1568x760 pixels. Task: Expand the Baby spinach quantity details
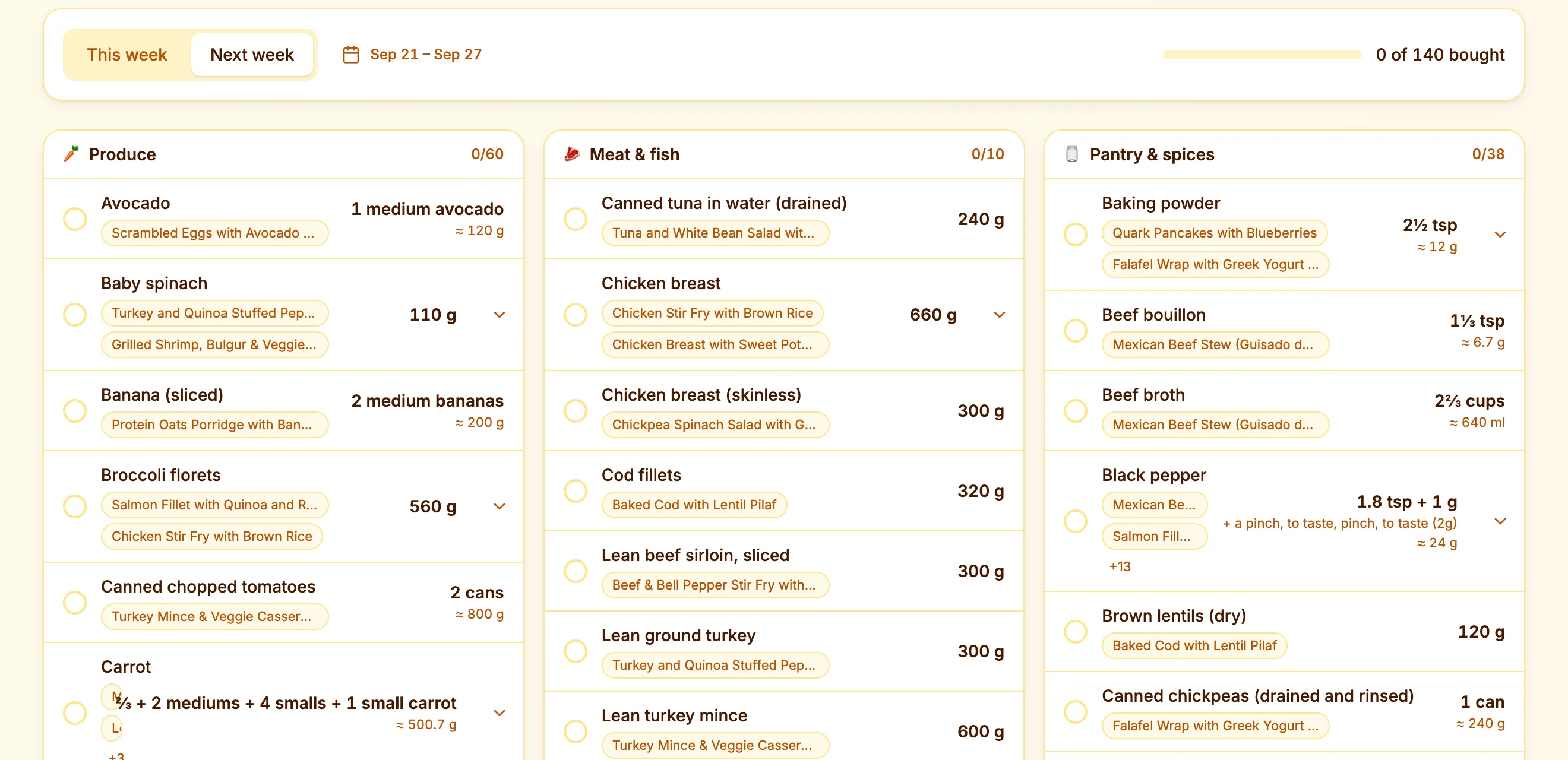coord(499,315)
